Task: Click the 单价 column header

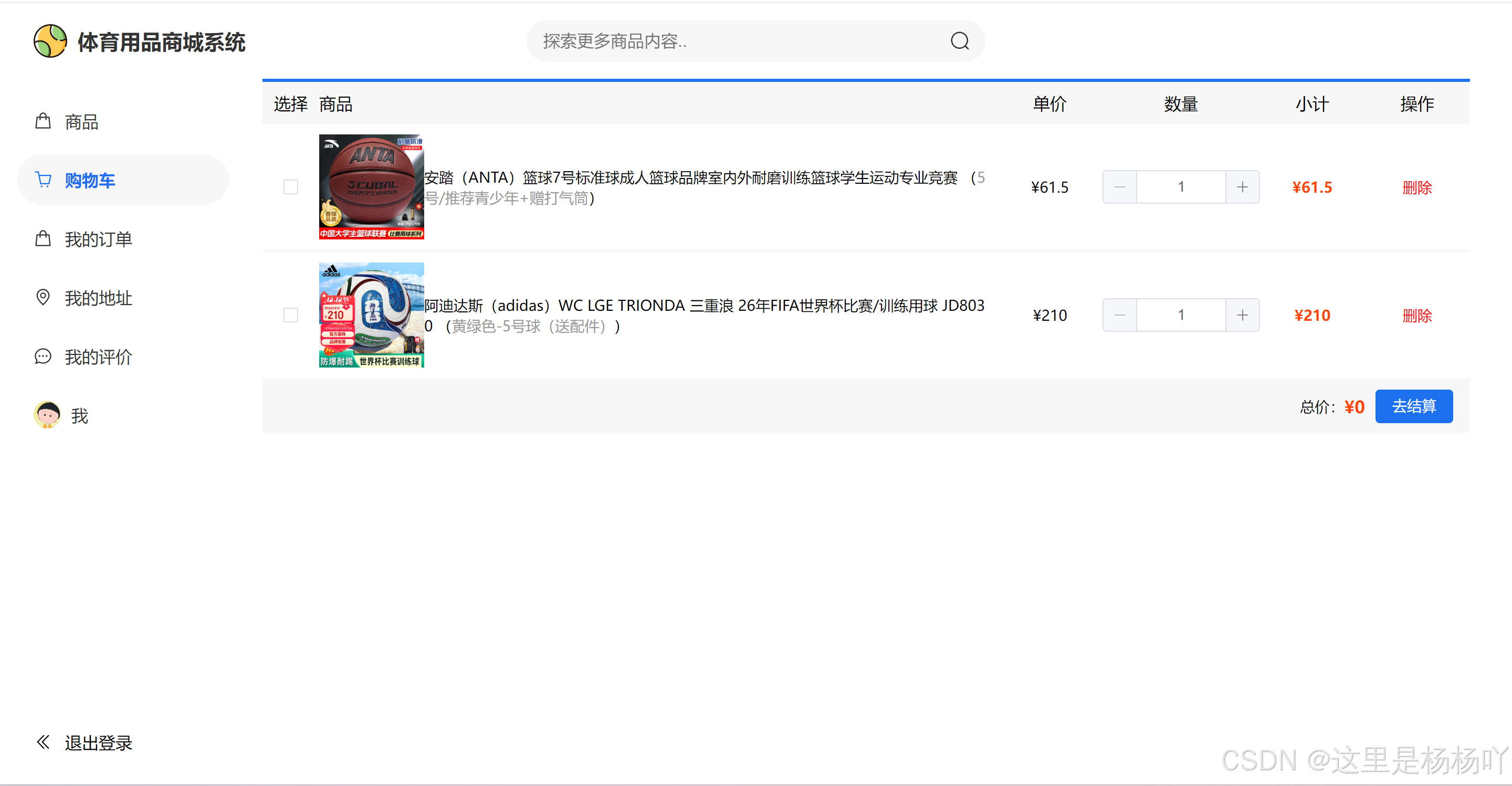Action: [x=1049, y=104]
